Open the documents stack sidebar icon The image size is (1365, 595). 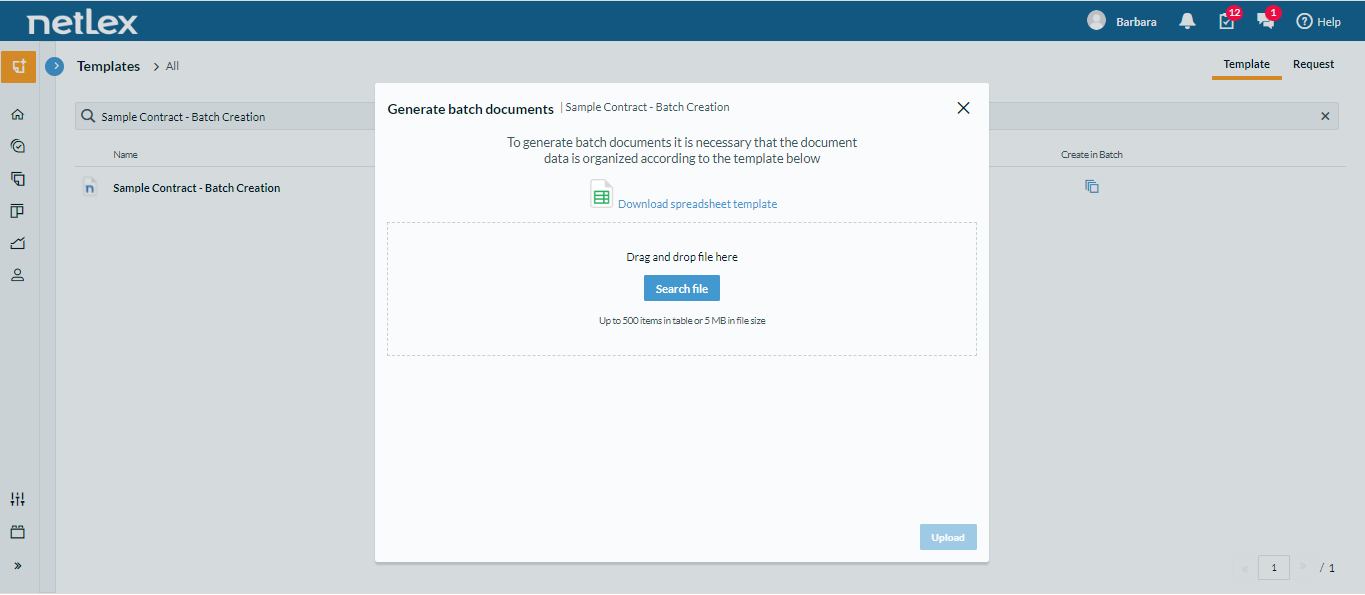pos(17,179)
